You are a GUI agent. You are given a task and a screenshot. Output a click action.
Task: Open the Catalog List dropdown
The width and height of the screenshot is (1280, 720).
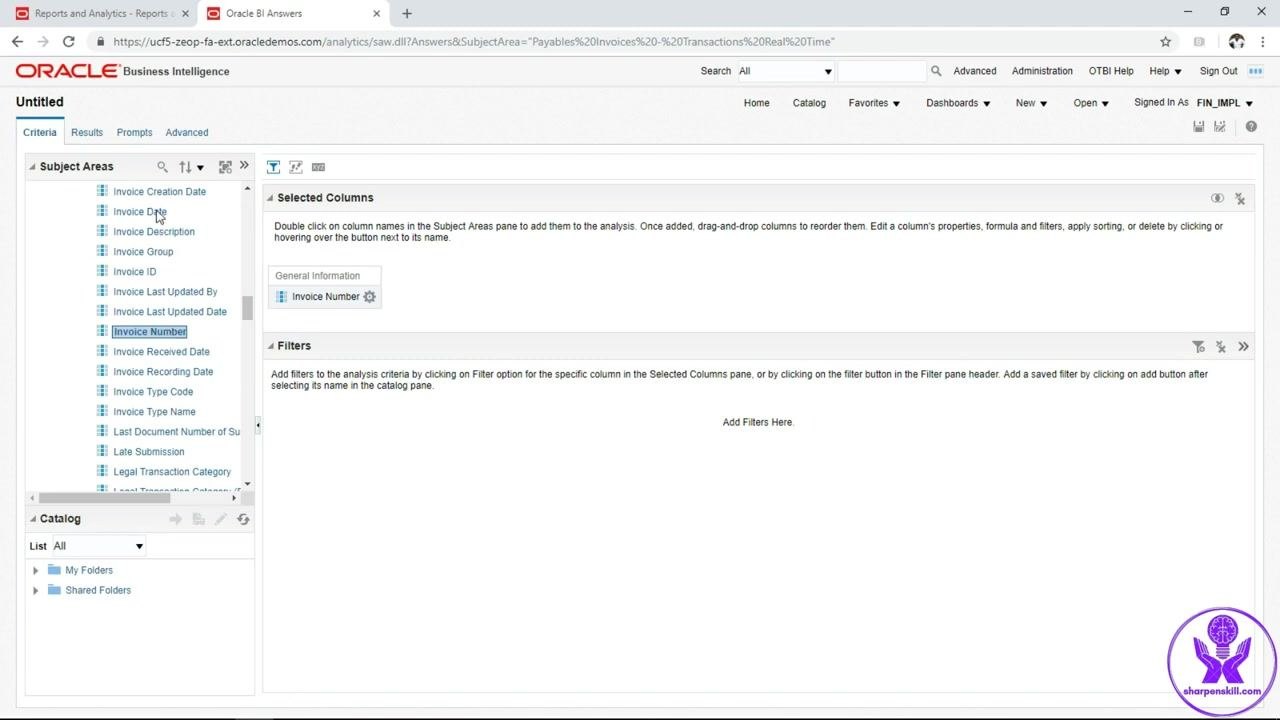tap(99, 546)
